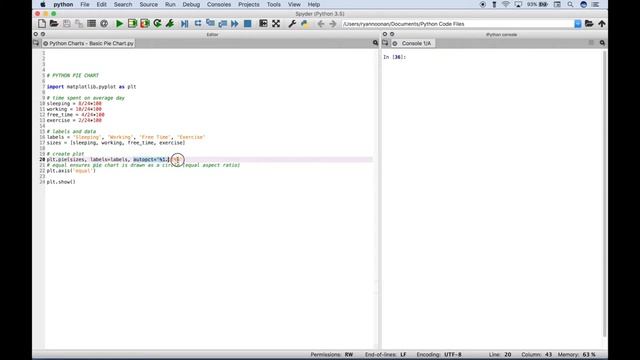
Task: Open PYTHONPATH manager python icon
Action: point(304,24)
